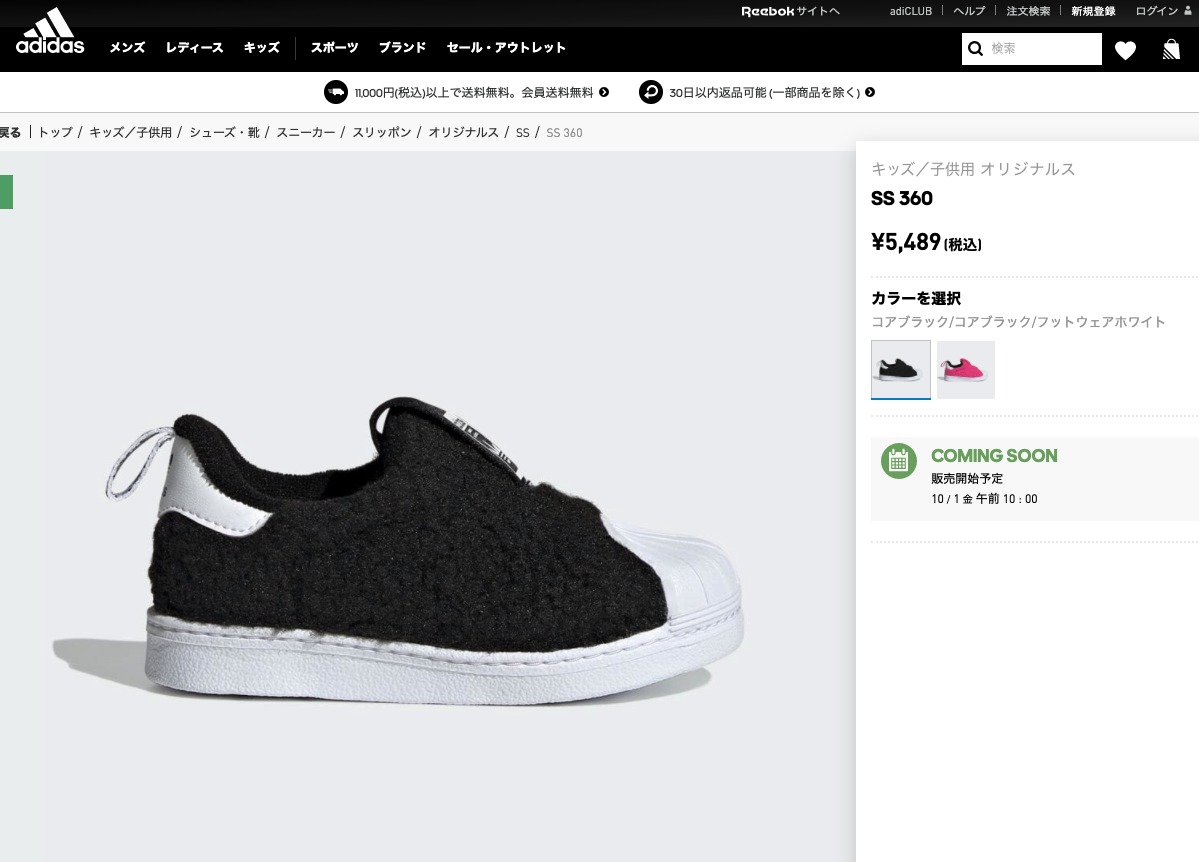Click the スニーカー breadcrumb link
Viewport: 1199px width, 862px height.
306,132
